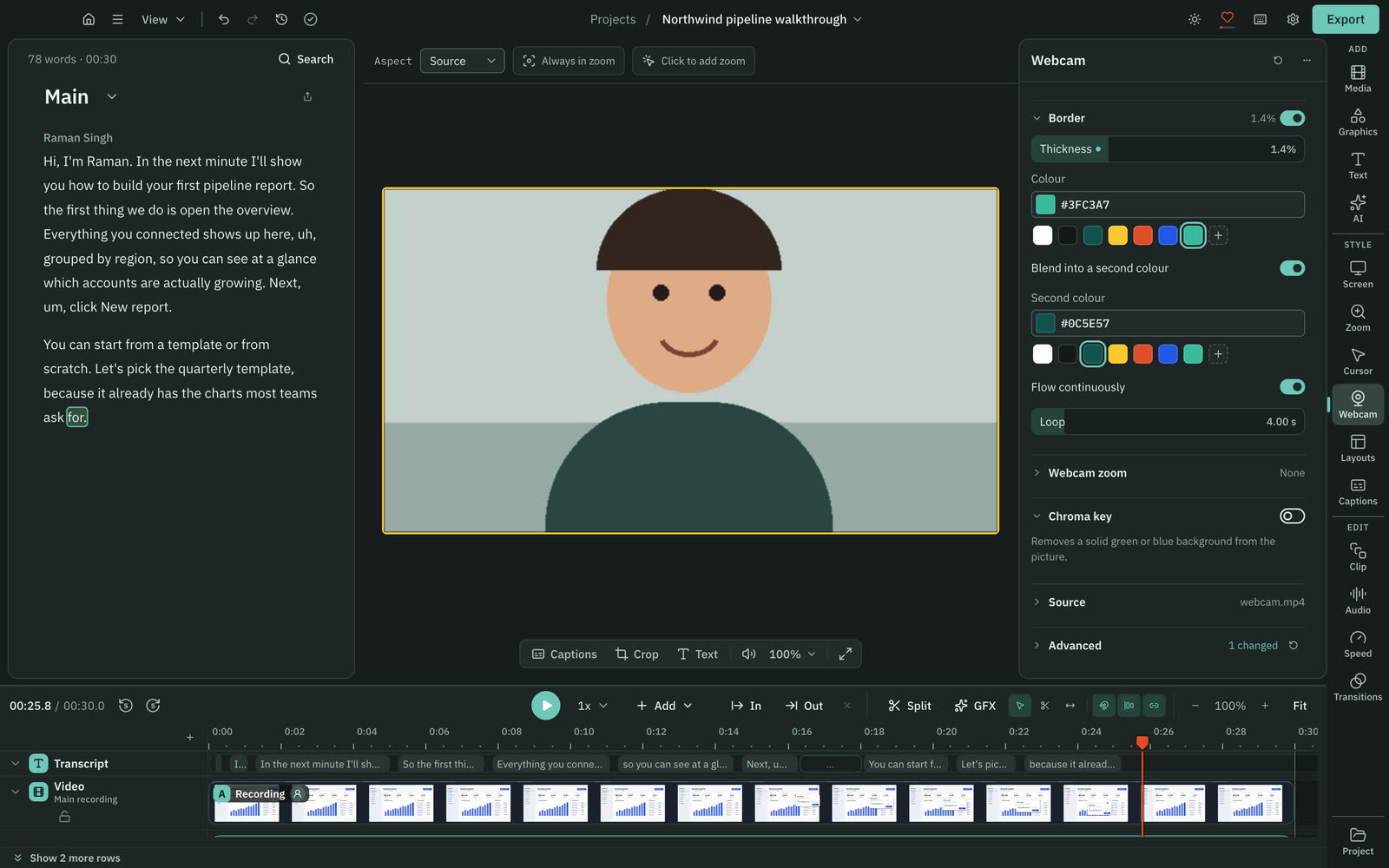1389x868 pixels.
Task: Click the border colour hex field #3FC3A7
Action: (x=1168, y=205)
